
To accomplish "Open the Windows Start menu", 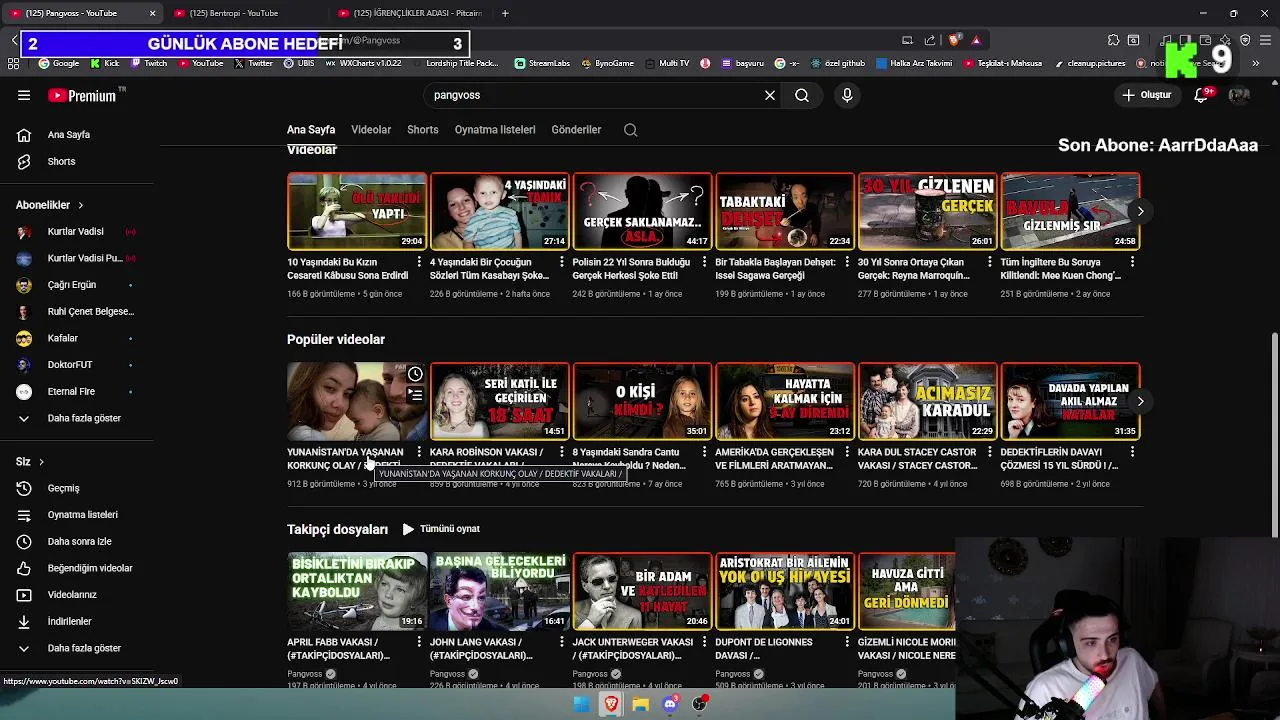I will point(582,704).
